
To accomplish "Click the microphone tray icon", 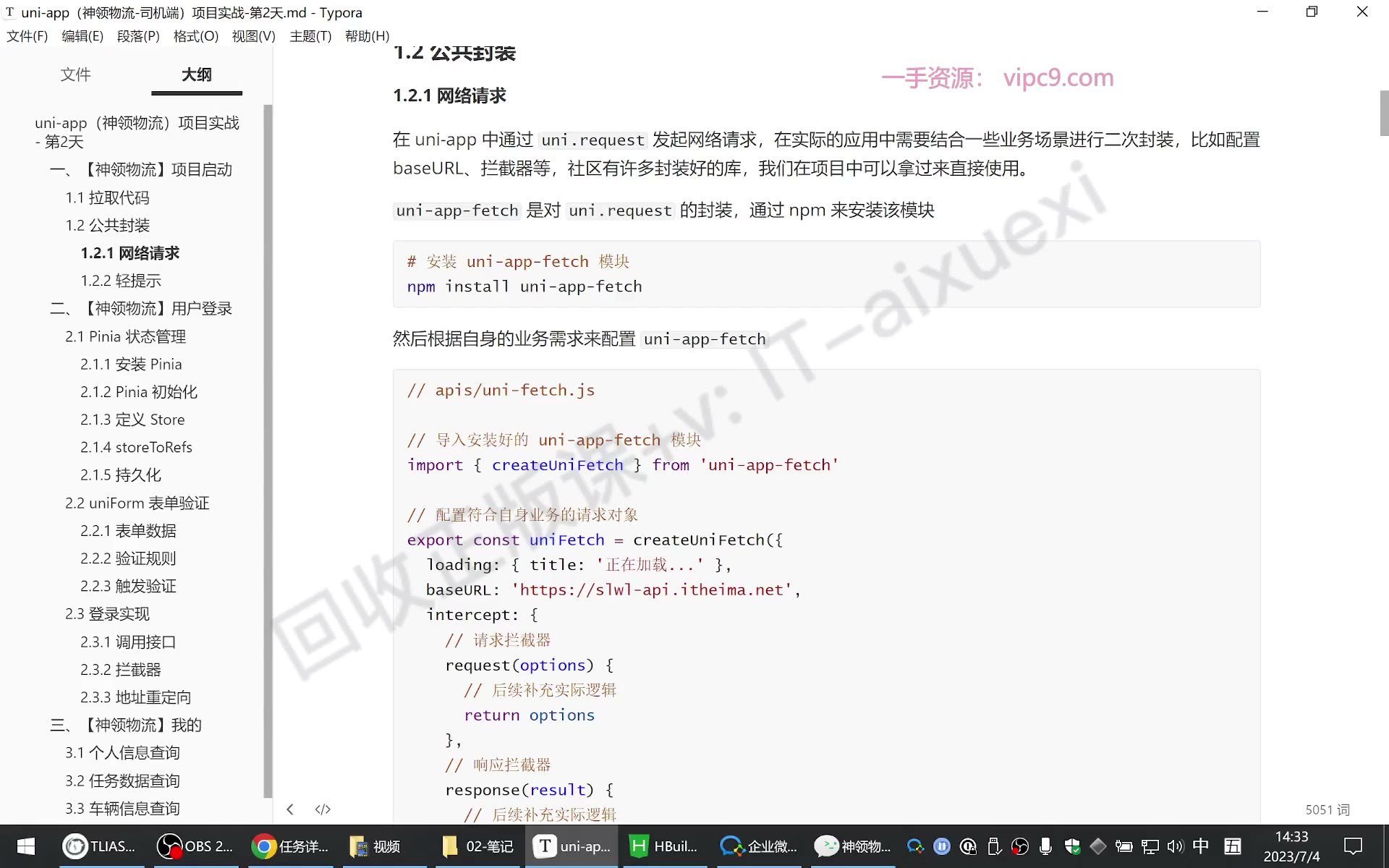I will [x=1045, y=846].
